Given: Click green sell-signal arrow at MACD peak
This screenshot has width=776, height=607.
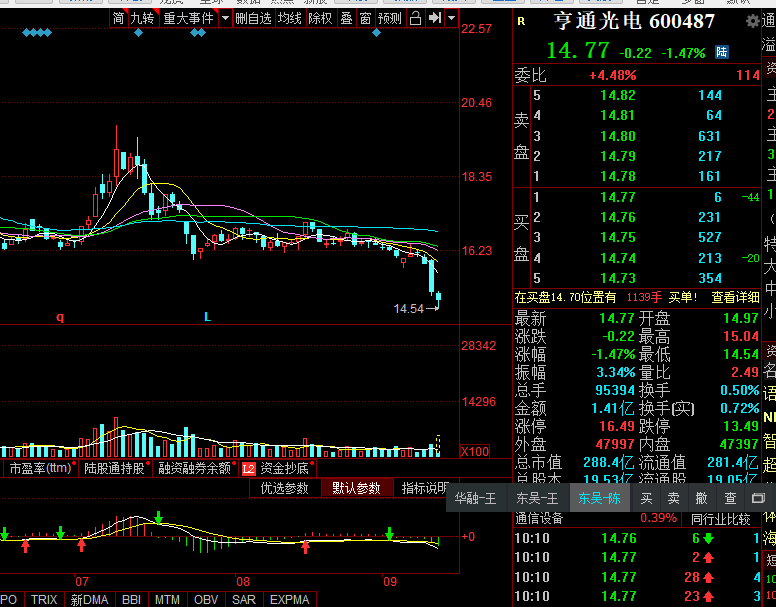Looking at the screenshot, I should tap(158, 517).
